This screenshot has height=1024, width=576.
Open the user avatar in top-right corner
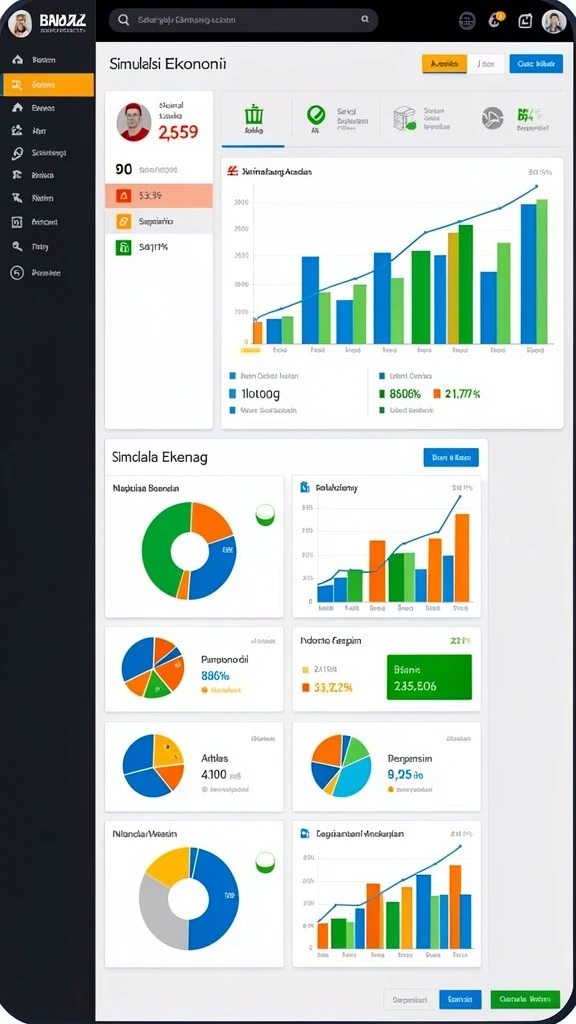[x=553, y=22]
